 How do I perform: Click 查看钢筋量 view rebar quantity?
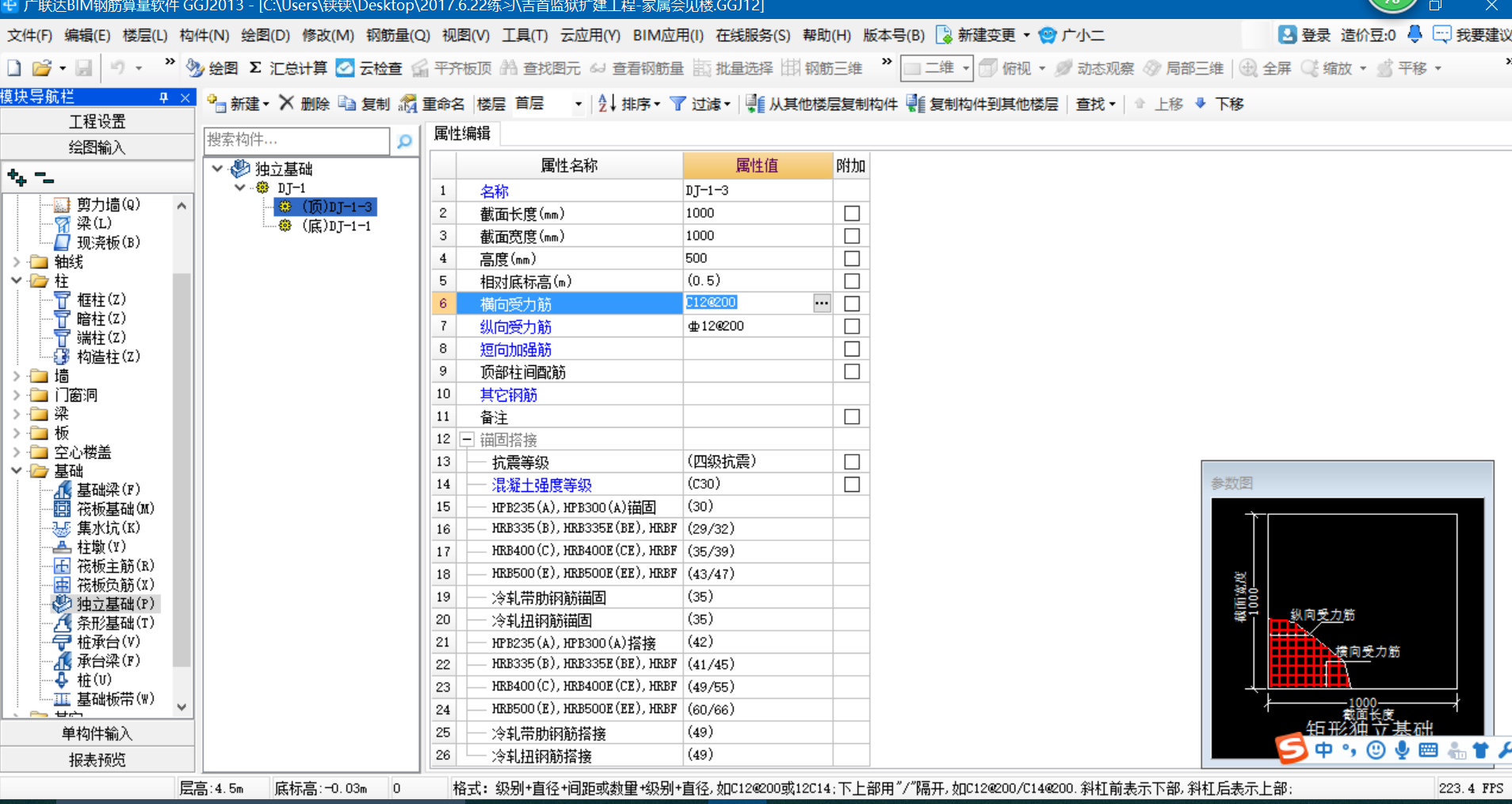pos(637,68)
